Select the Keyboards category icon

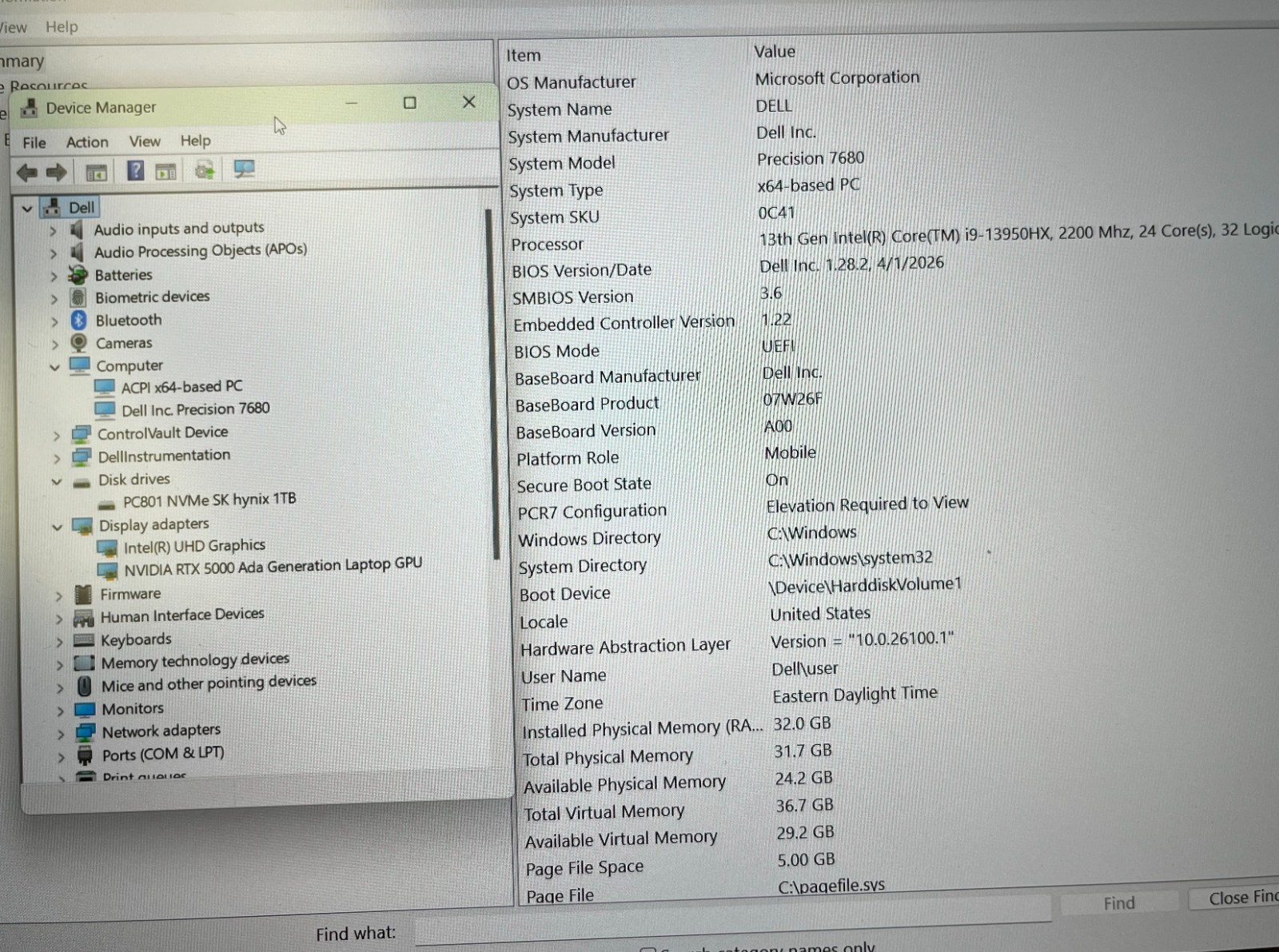(84, 640)
